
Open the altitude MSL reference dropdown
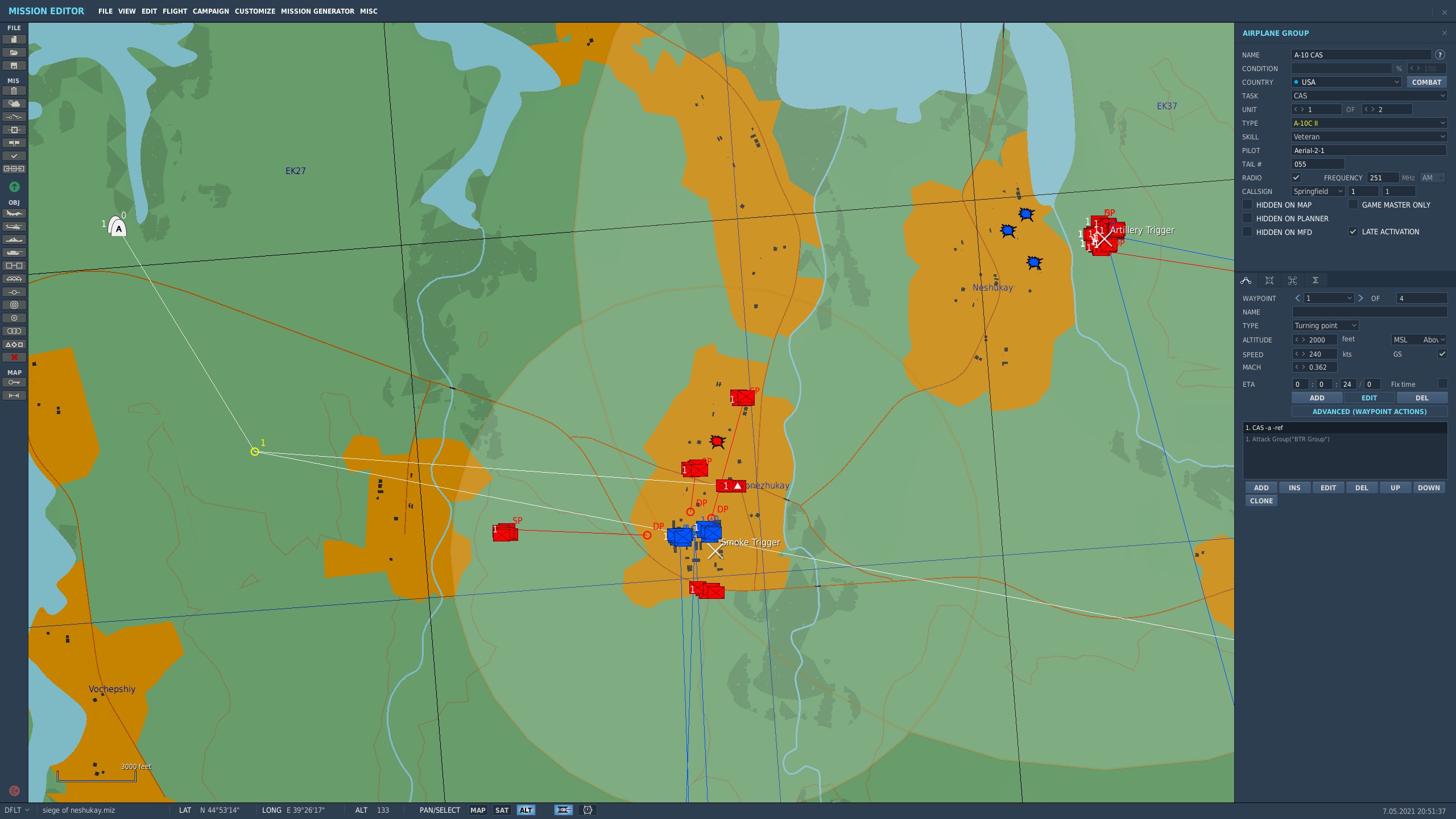[1418, 340]
